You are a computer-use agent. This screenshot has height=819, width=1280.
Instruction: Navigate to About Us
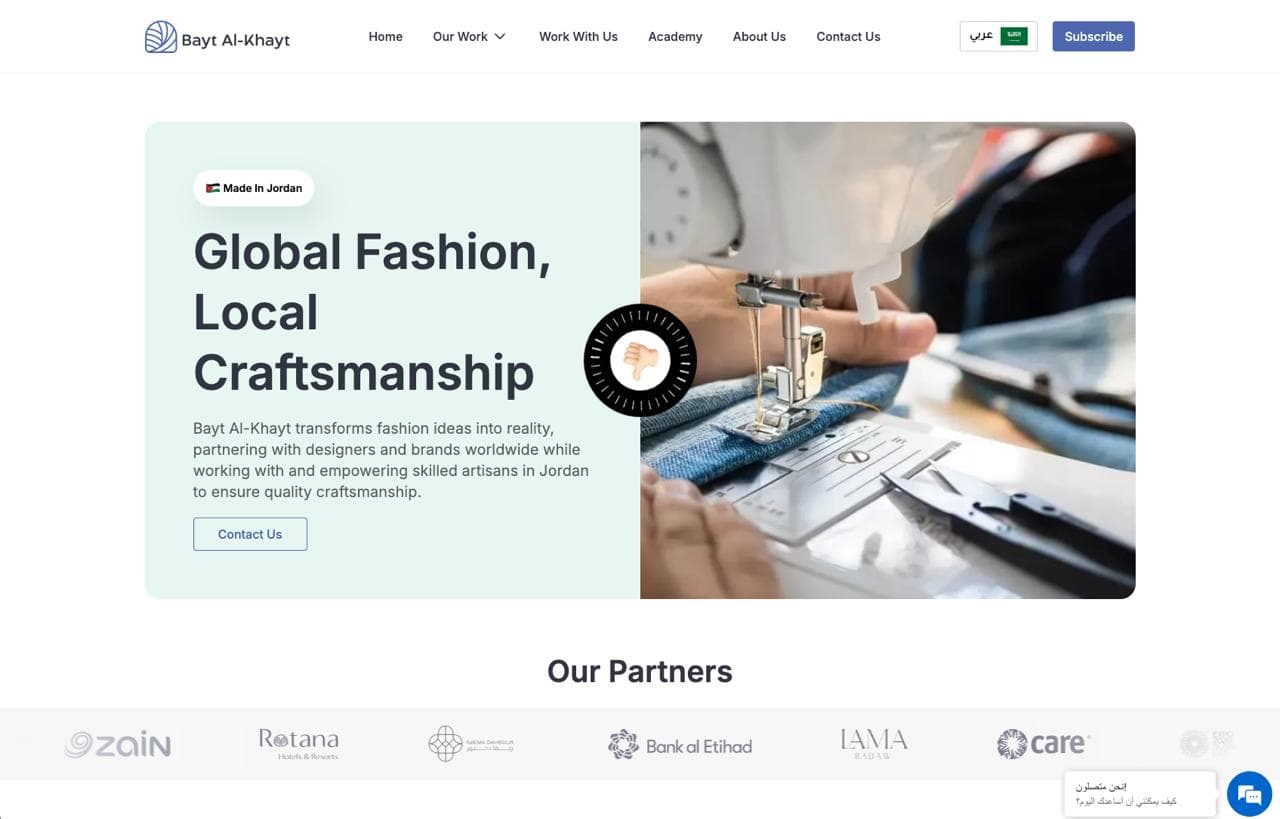pos(759,37)
